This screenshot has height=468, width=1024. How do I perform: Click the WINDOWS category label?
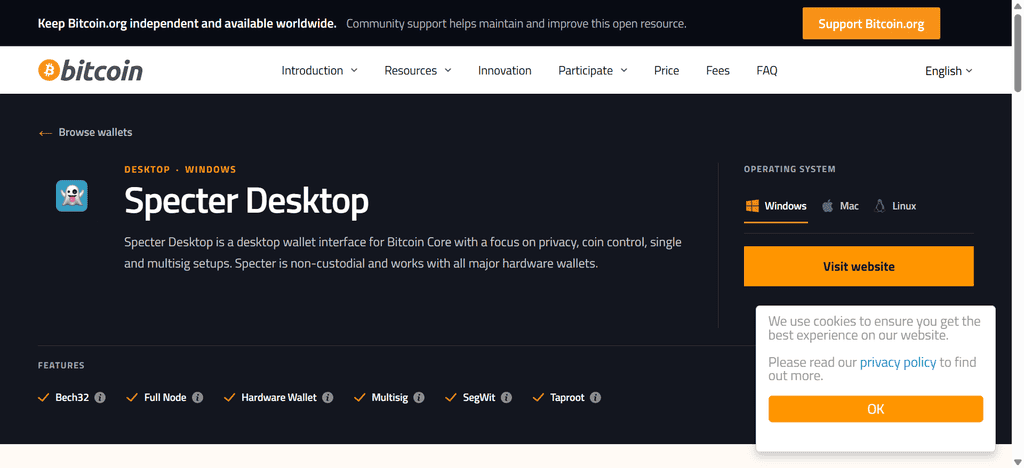(x=210, y=170)
